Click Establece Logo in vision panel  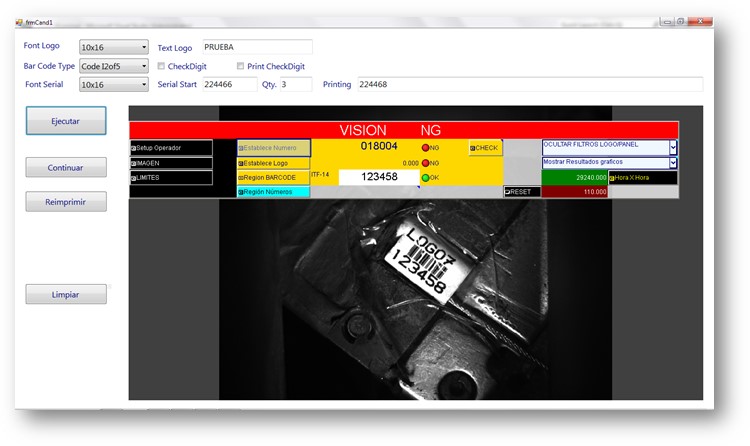click(273, 163)
